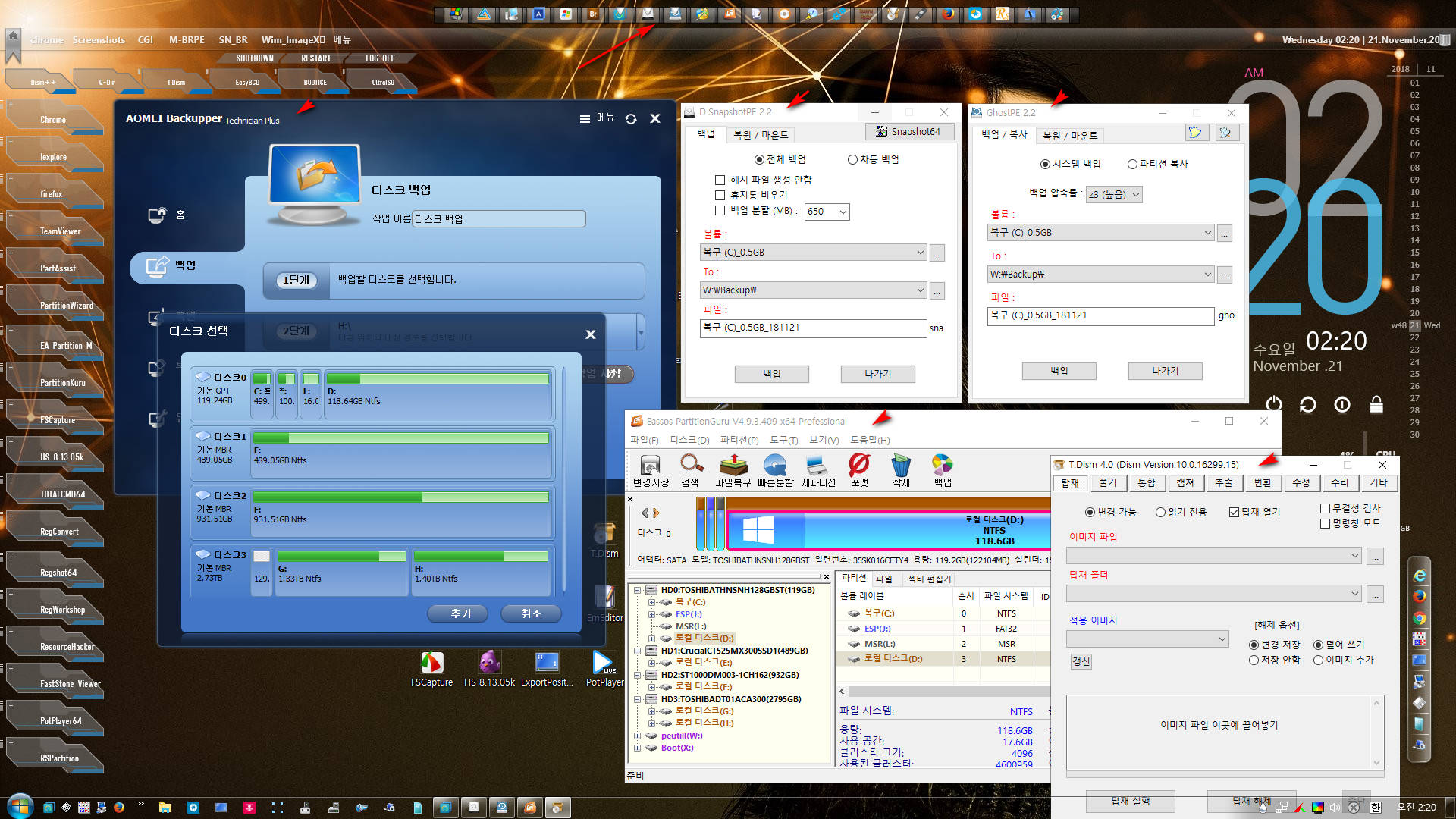Toggle 탑재 열기 checkbox in T.Dism
The width and height of the screenshot is (1456, 819).
pyautogui.click(x=1234, y=512)
